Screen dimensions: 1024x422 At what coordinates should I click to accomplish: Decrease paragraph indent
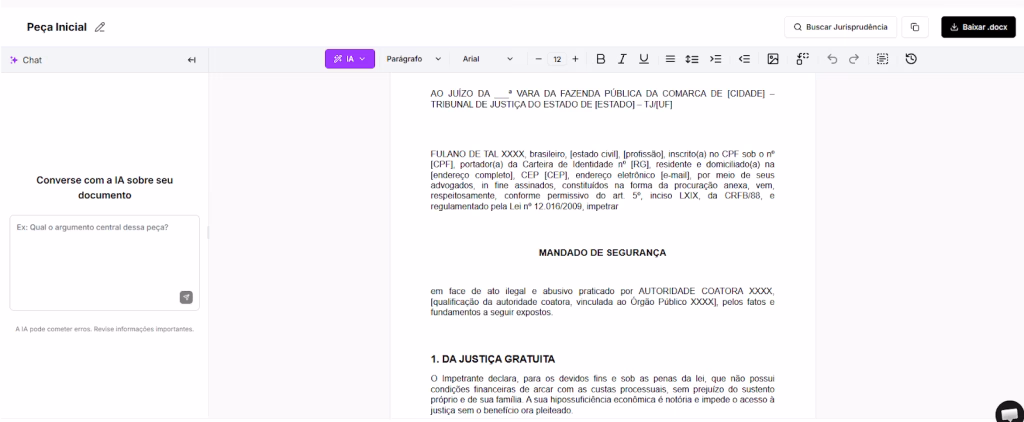click(x=744, y=59)
